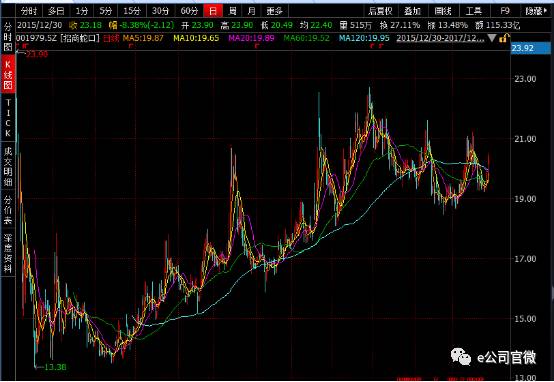The image size is (554, 382).
Task: Select the 多日 multi-day tab
Action: click(x=56, y=11)
